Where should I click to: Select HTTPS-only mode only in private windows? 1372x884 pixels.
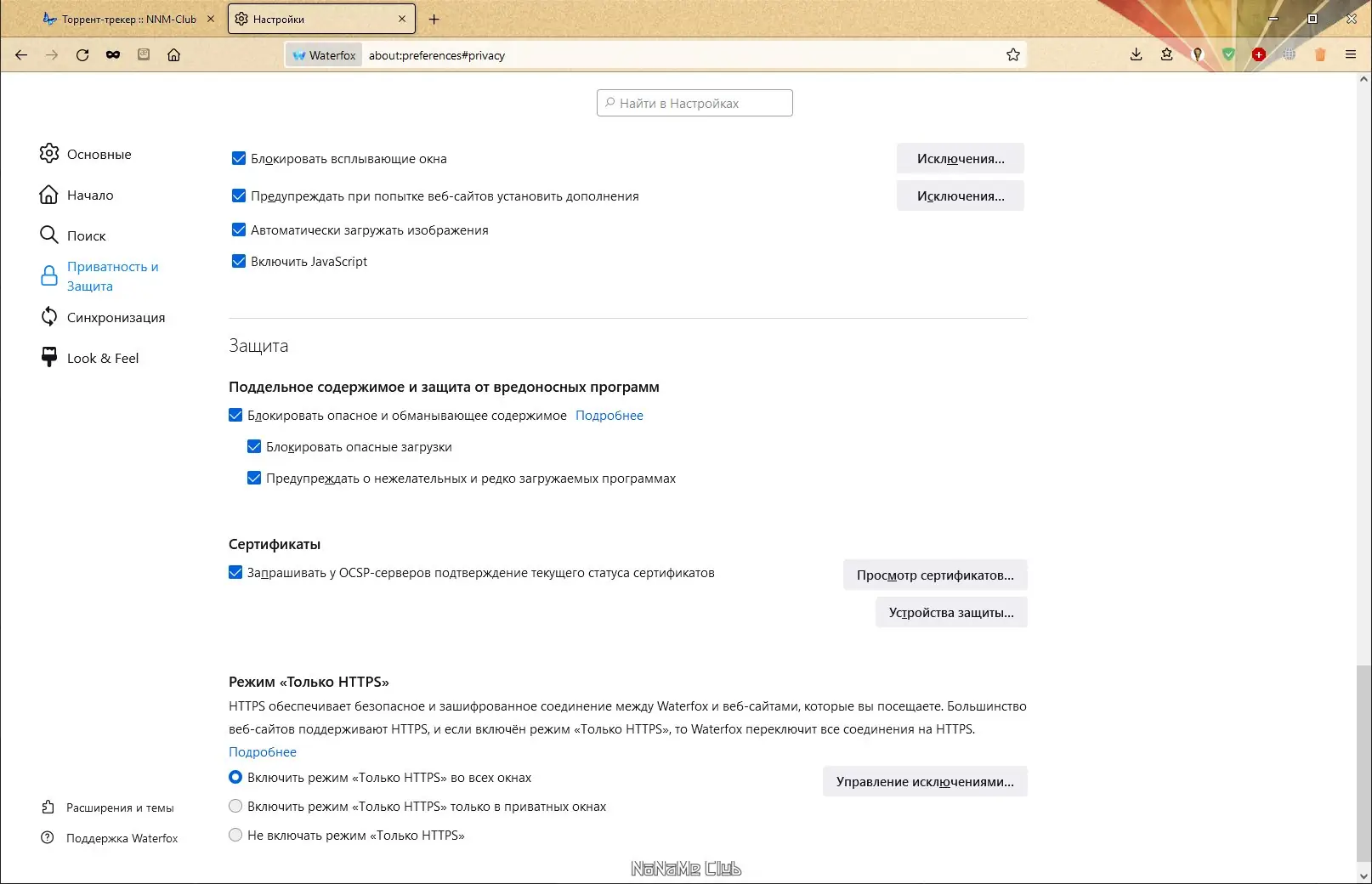tap(235, 806)
